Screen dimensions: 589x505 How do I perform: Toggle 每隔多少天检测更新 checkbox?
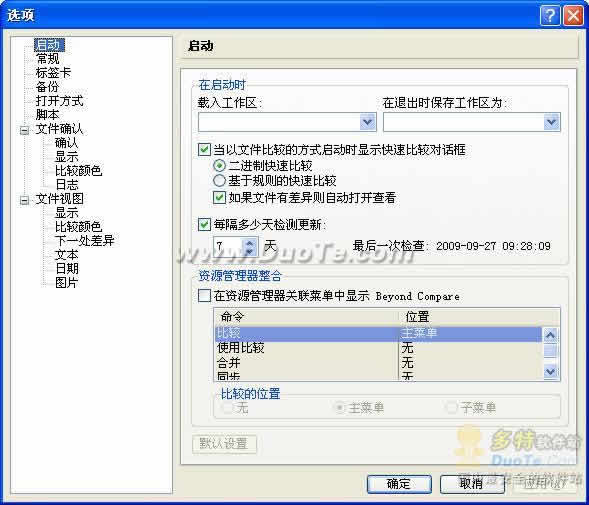pyautogui.click(x=204, y=225)
